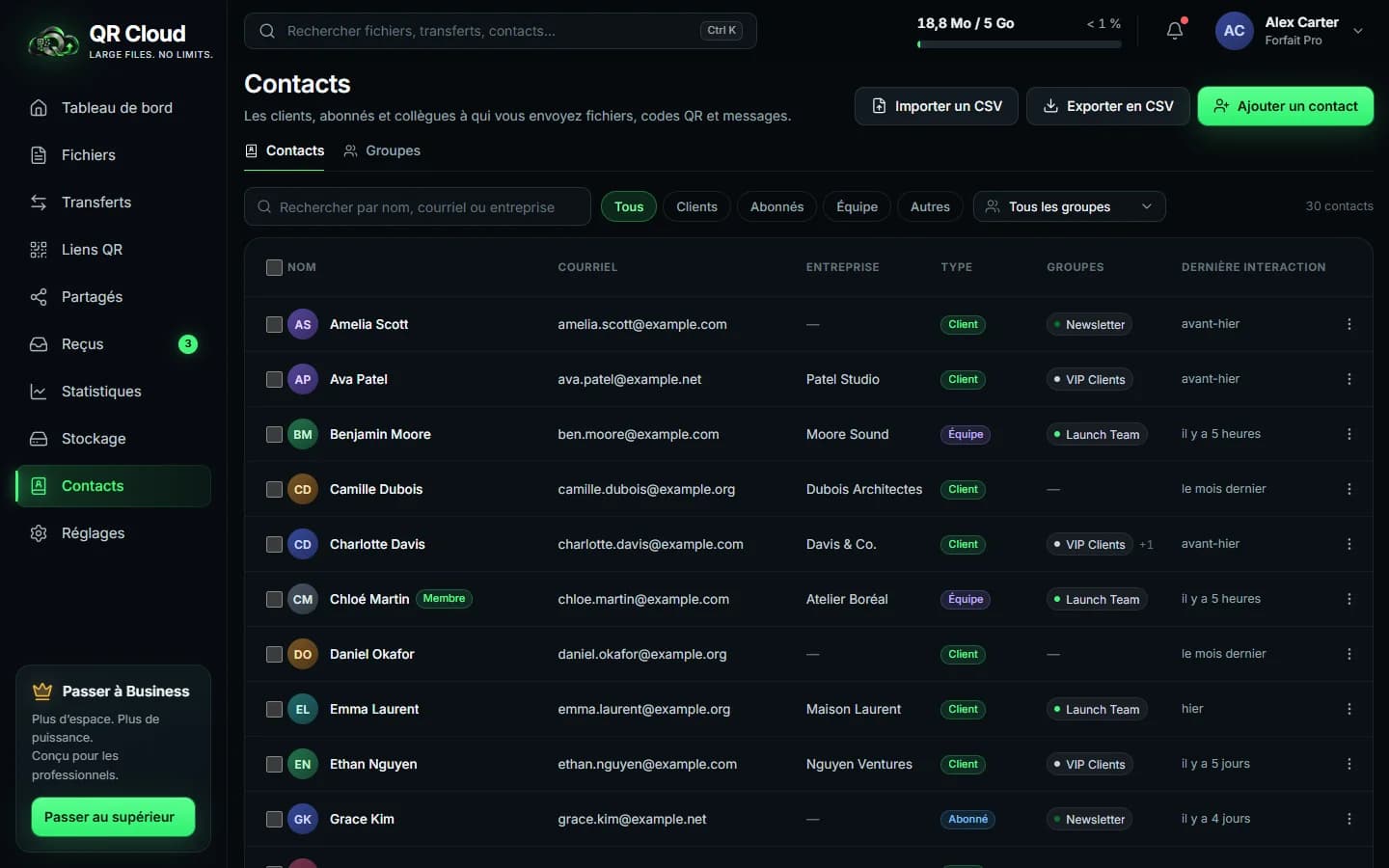Open row actions menu for Charlotte Davis
The height and width of the screenshot is (868, 1389).
click(1348, 544)
